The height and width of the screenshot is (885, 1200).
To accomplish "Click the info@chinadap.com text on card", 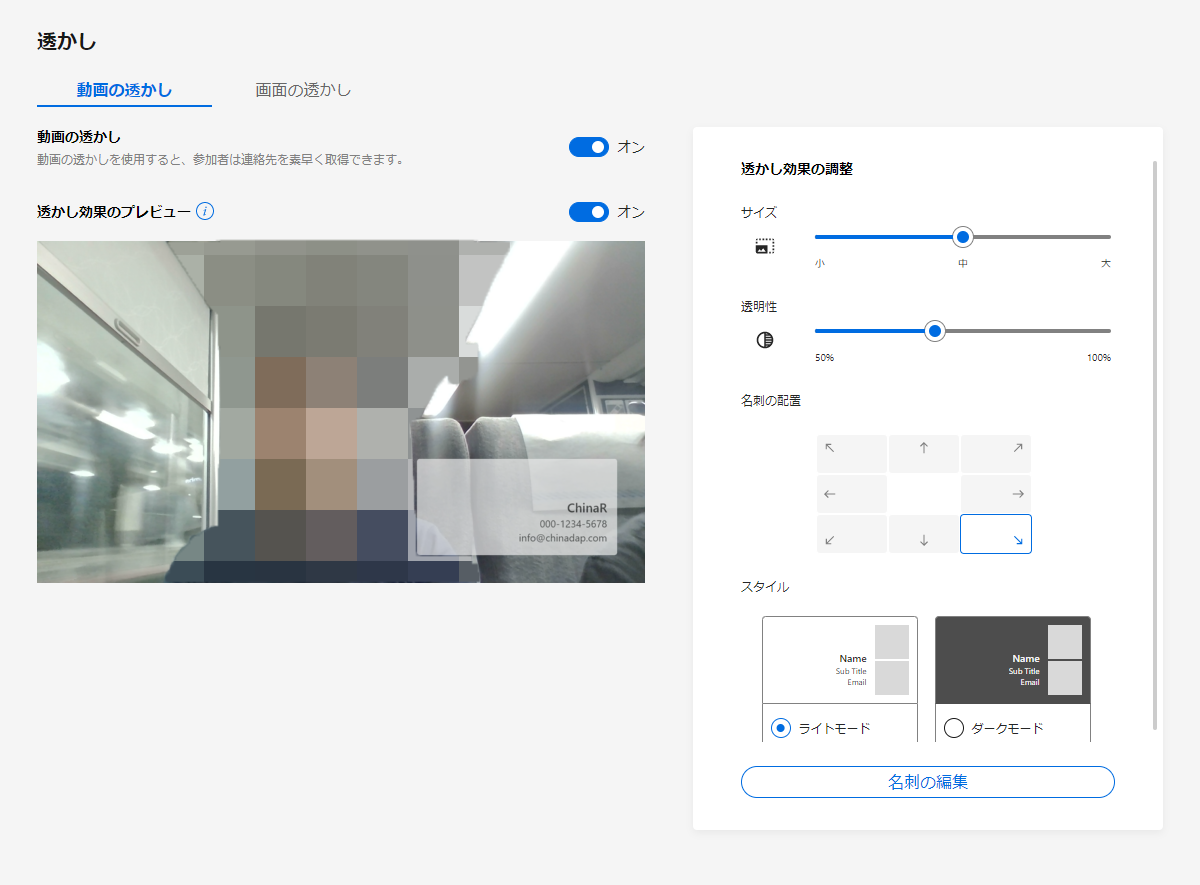I will tap(563, 538).
